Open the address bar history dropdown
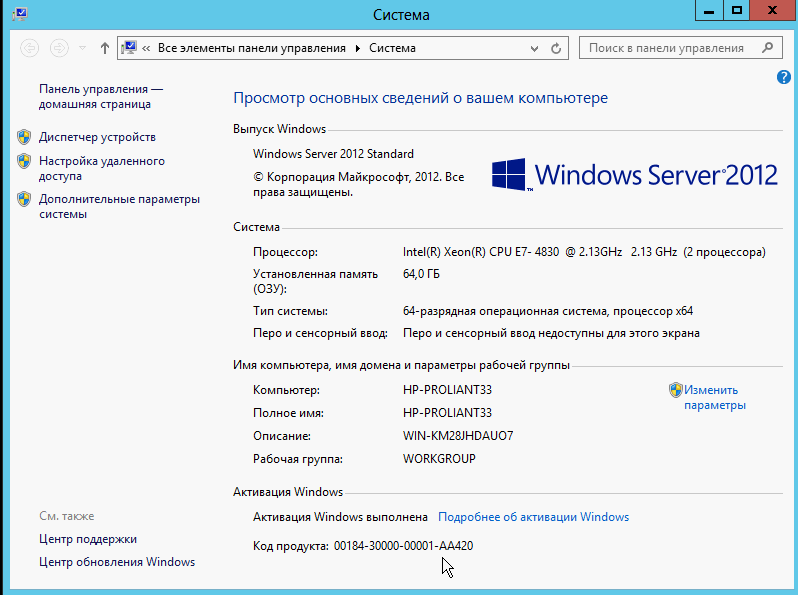Screen dimensions: 798x595 (533, 48)
